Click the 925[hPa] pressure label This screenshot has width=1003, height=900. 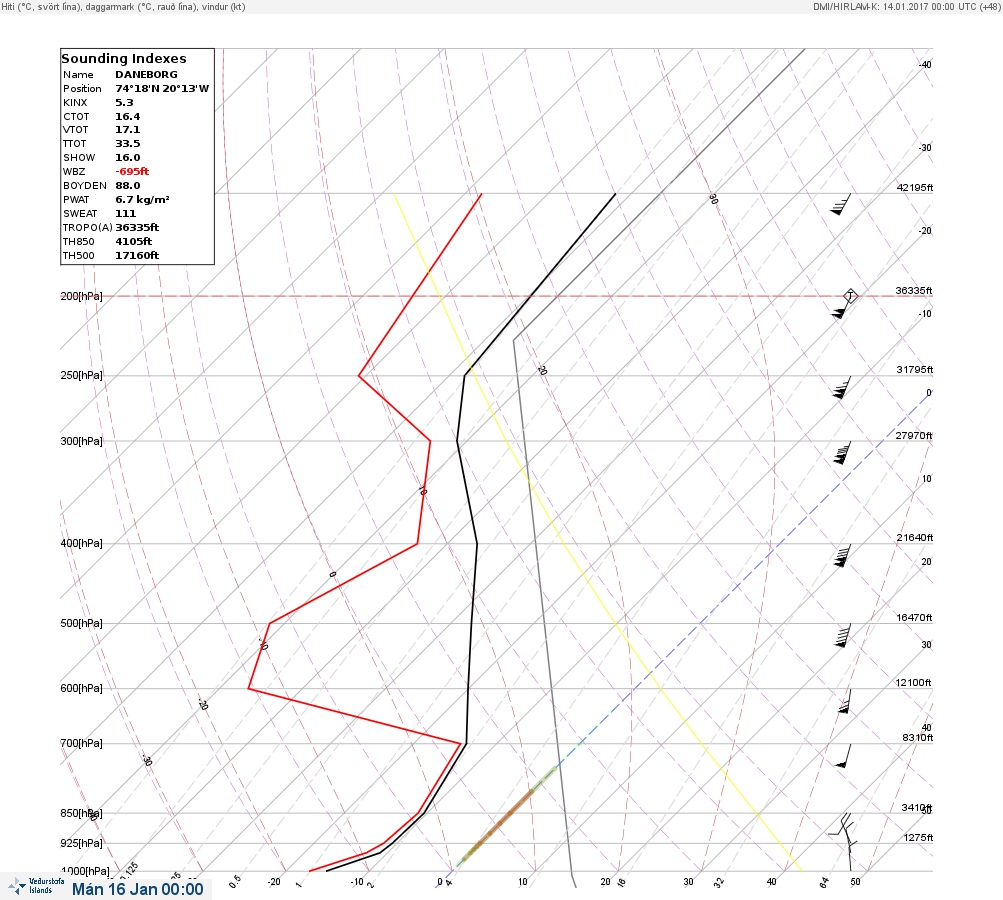pos(81,844)
